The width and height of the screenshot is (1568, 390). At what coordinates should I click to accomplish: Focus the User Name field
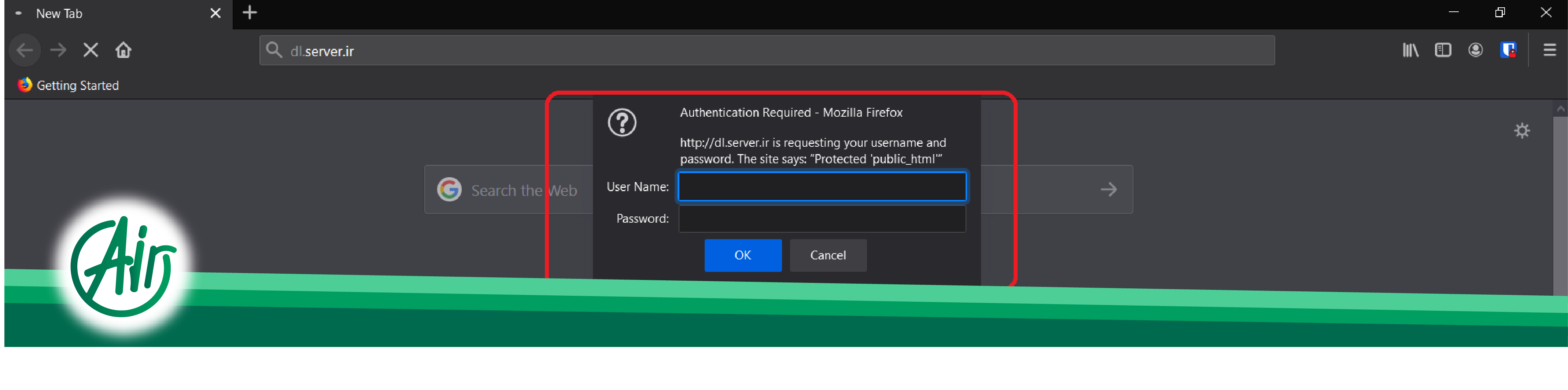coord(822,186)
